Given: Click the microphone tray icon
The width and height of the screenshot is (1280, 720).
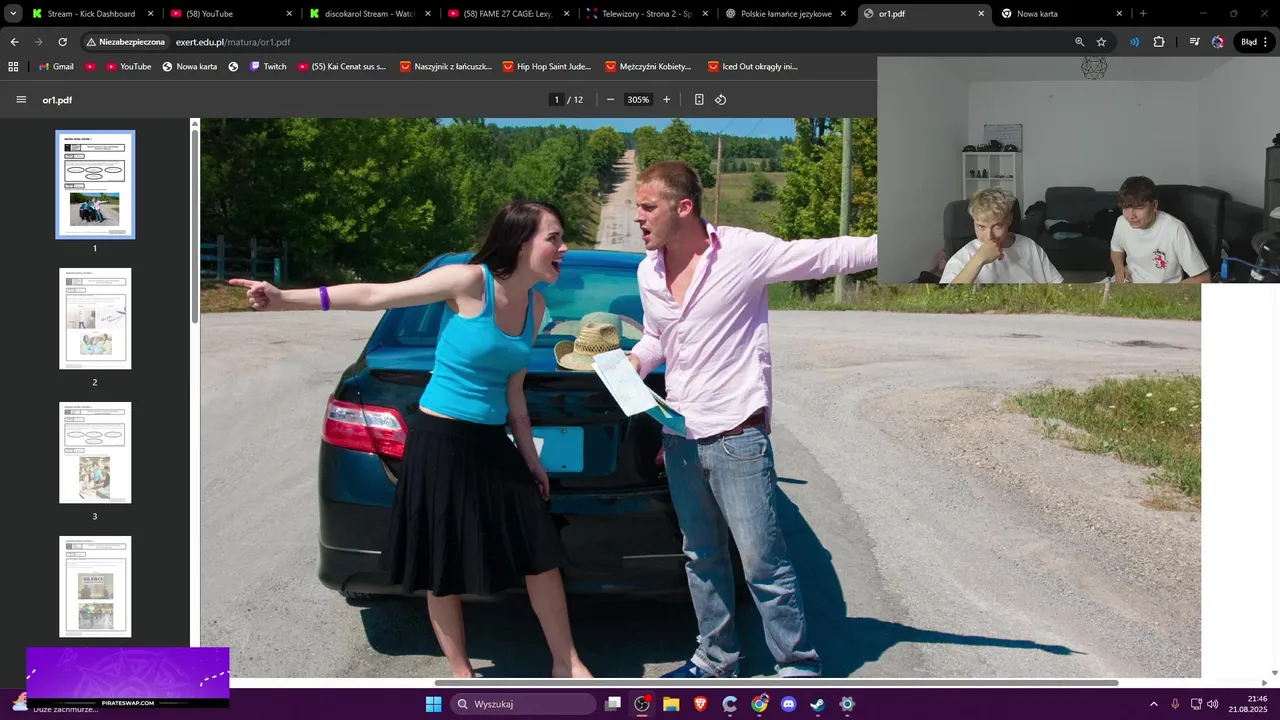Looking at the screenshot, I should pos(1176,704).
